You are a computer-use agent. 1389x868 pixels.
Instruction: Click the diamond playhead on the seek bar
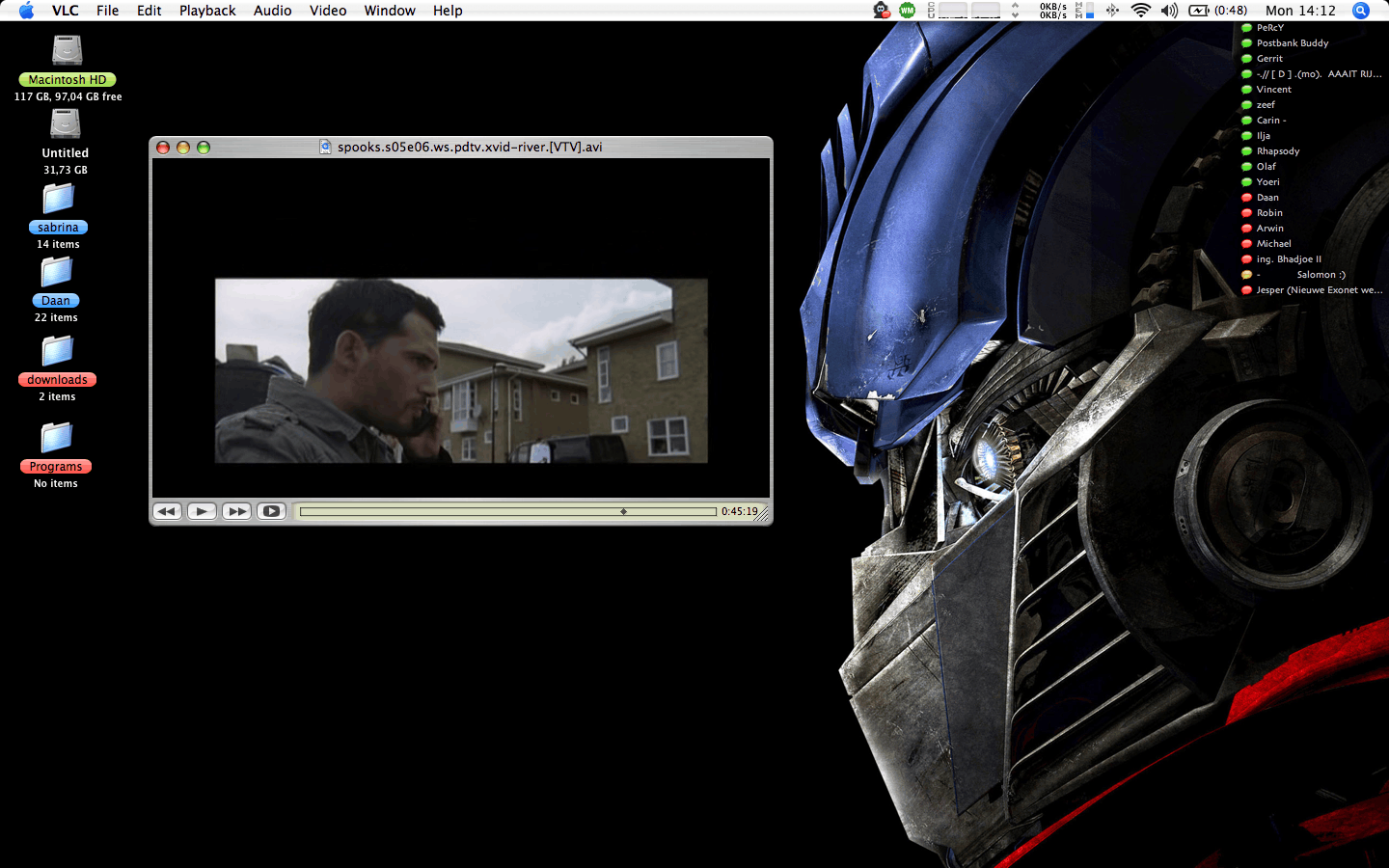pyautogui.click(x=623, y=512)
